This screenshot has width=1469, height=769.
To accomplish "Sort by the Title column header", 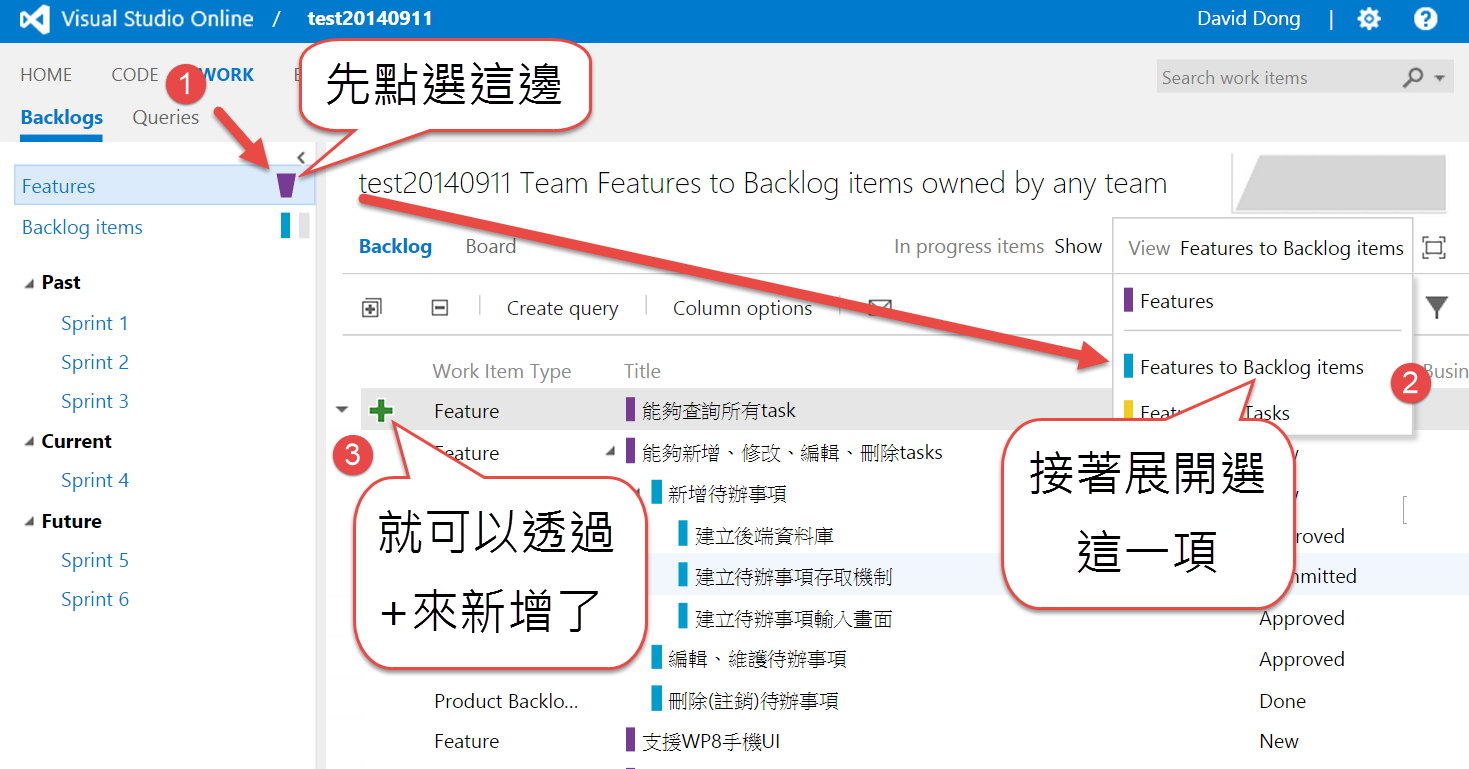I will 642,371.
